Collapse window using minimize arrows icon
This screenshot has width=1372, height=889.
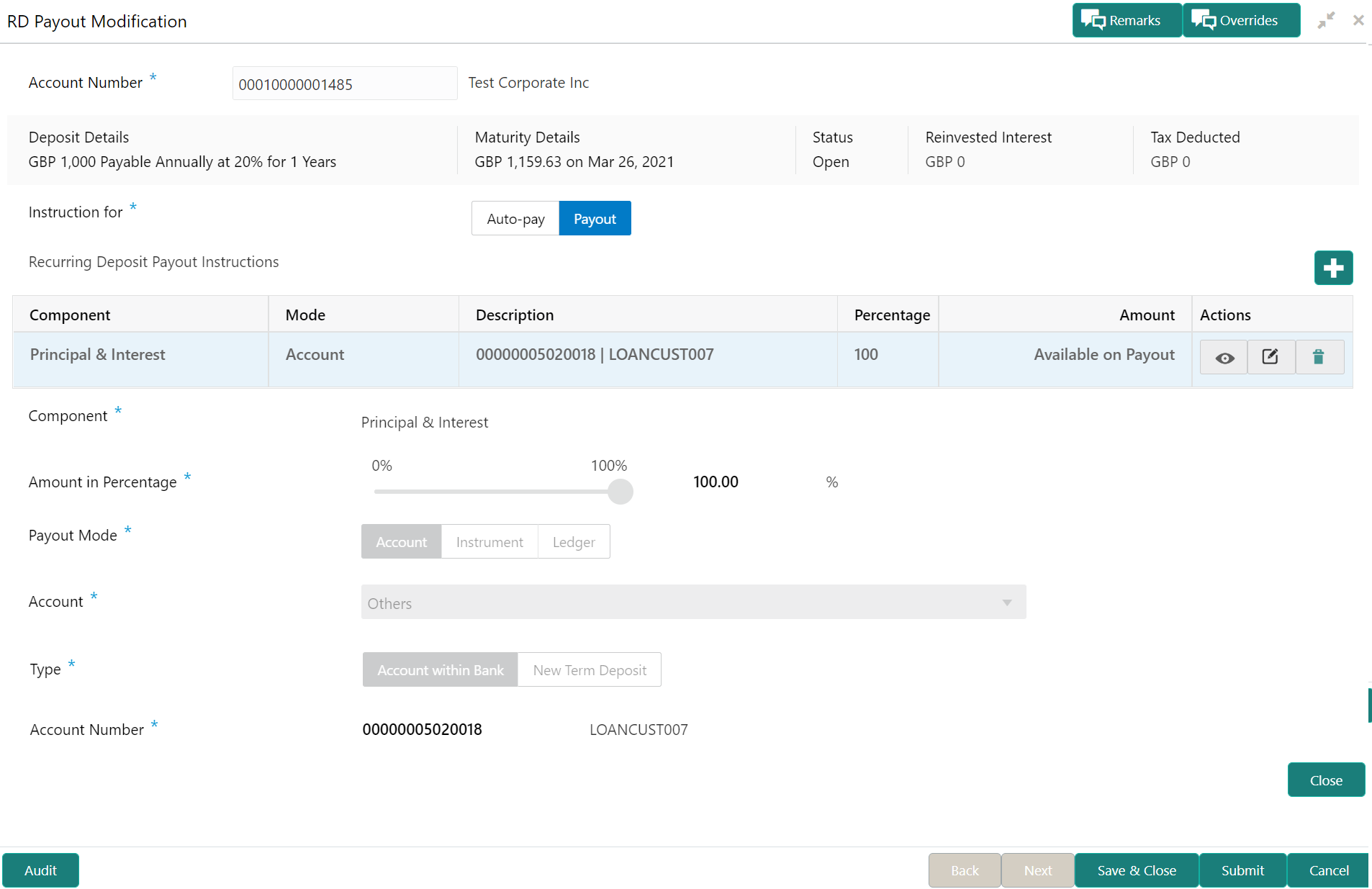(1326, 20)
